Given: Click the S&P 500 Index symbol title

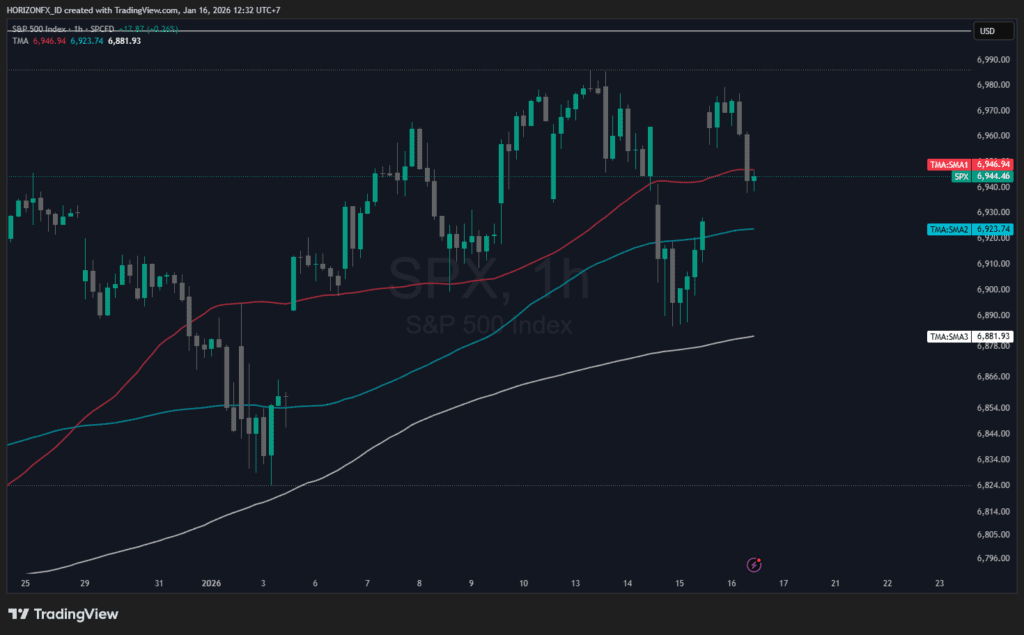Looking at the screenshot, I should [x=42, y=31].
